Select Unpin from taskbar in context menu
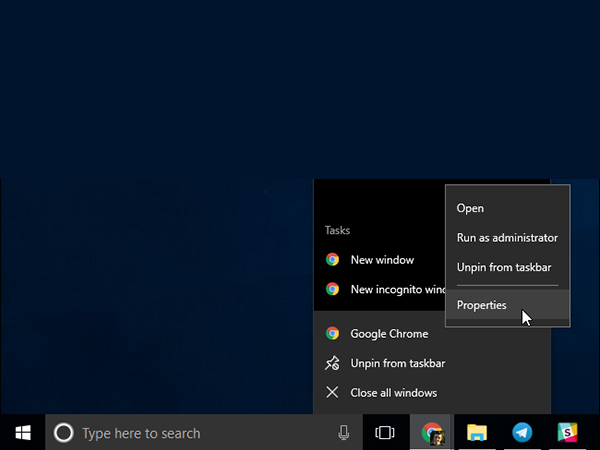The height and width of the screenshot is (450, 600). pyautogui.click(x=503, y=267)
